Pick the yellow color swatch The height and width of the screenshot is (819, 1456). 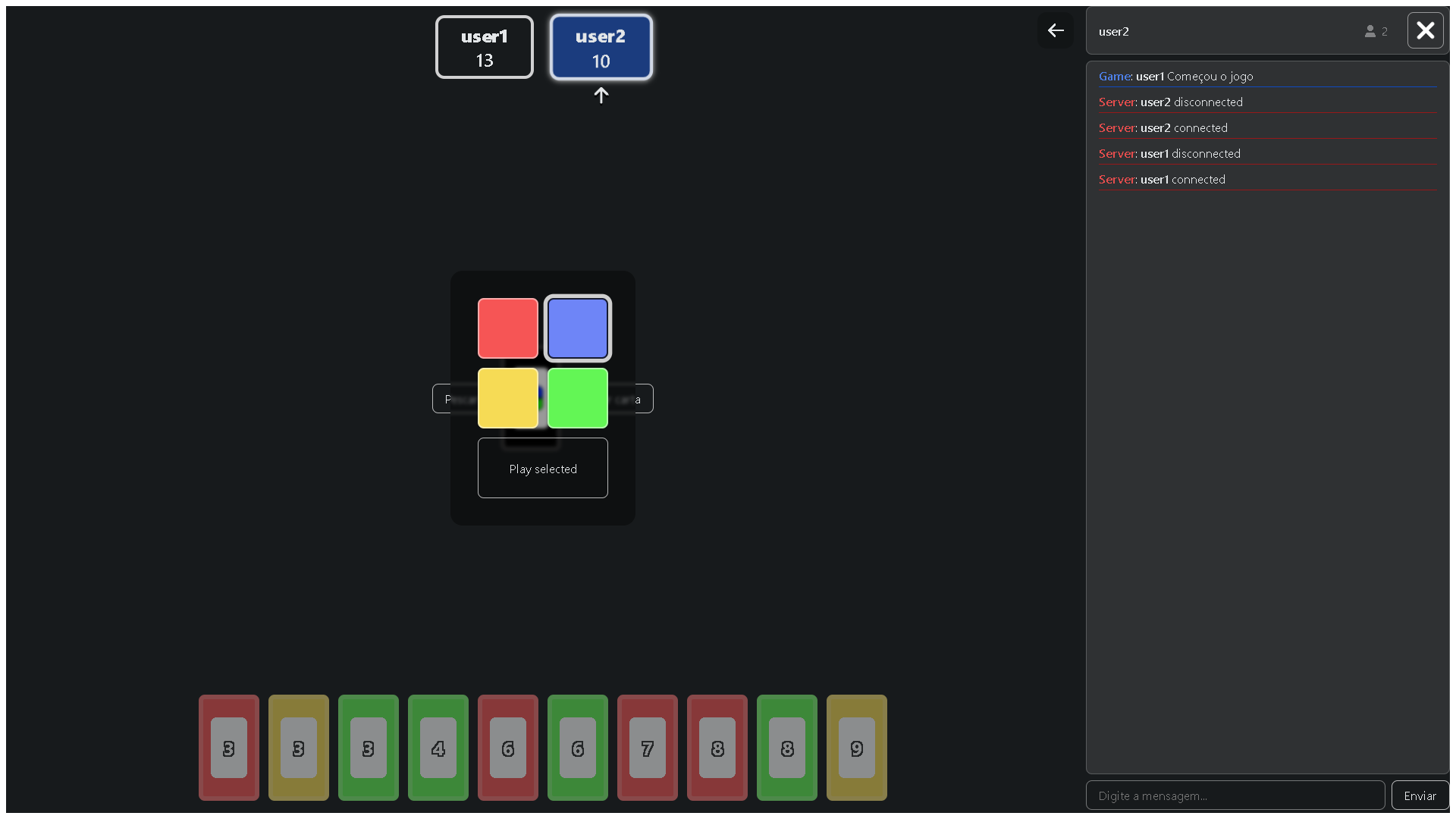tap(507, 398)
